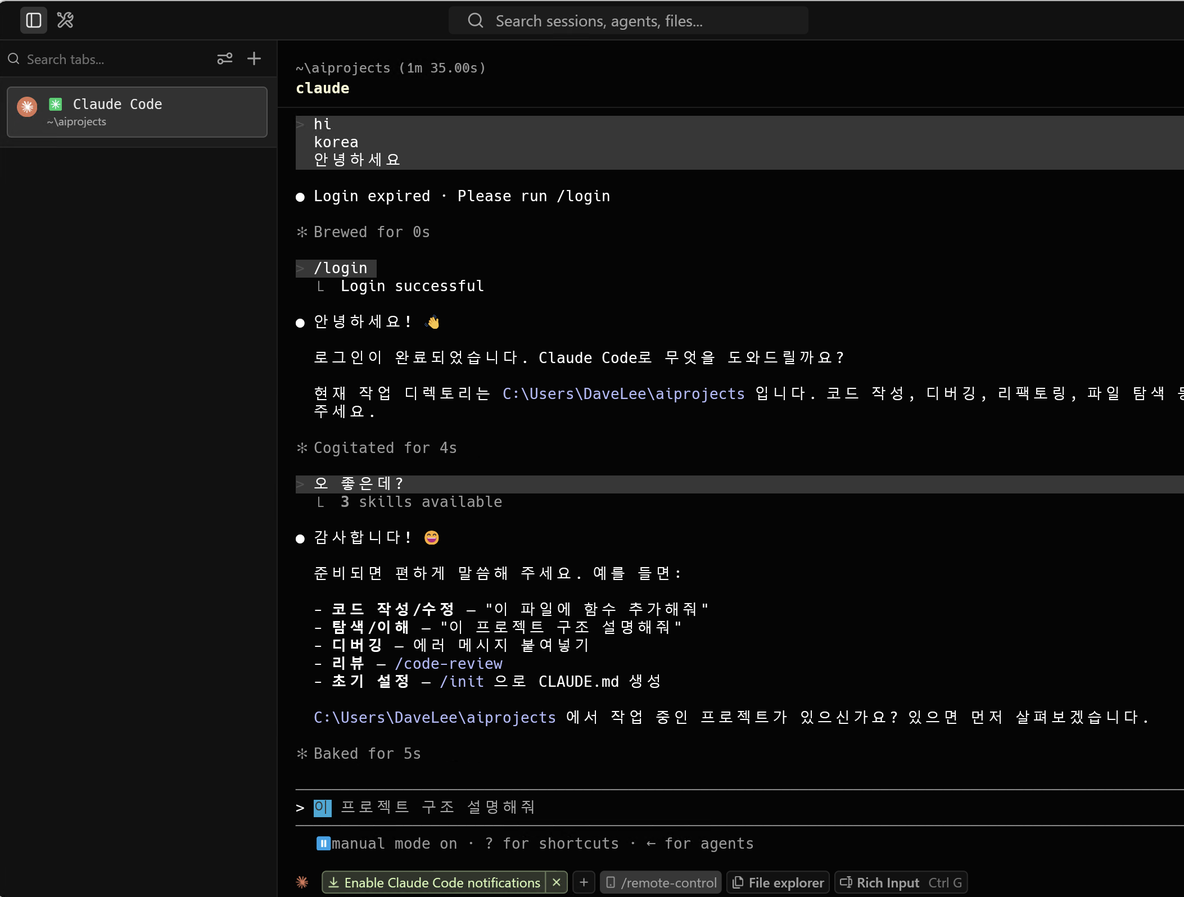This screenshot has width=1184, height=897.
Task: Click the "코드 작성/수정" bullet line
Action: 511,609
